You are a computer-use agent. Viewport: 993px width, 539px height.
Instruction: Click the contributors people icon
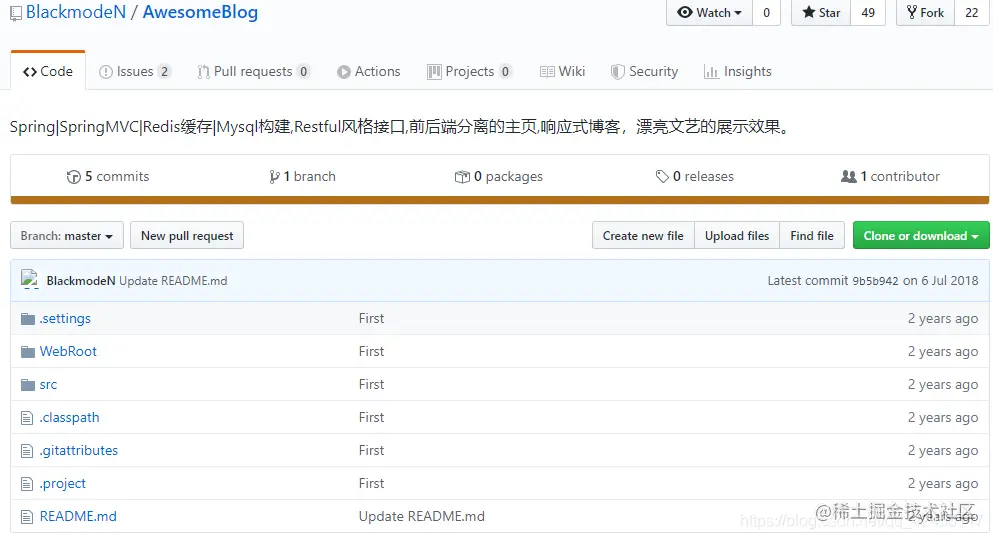coord(849,177)
